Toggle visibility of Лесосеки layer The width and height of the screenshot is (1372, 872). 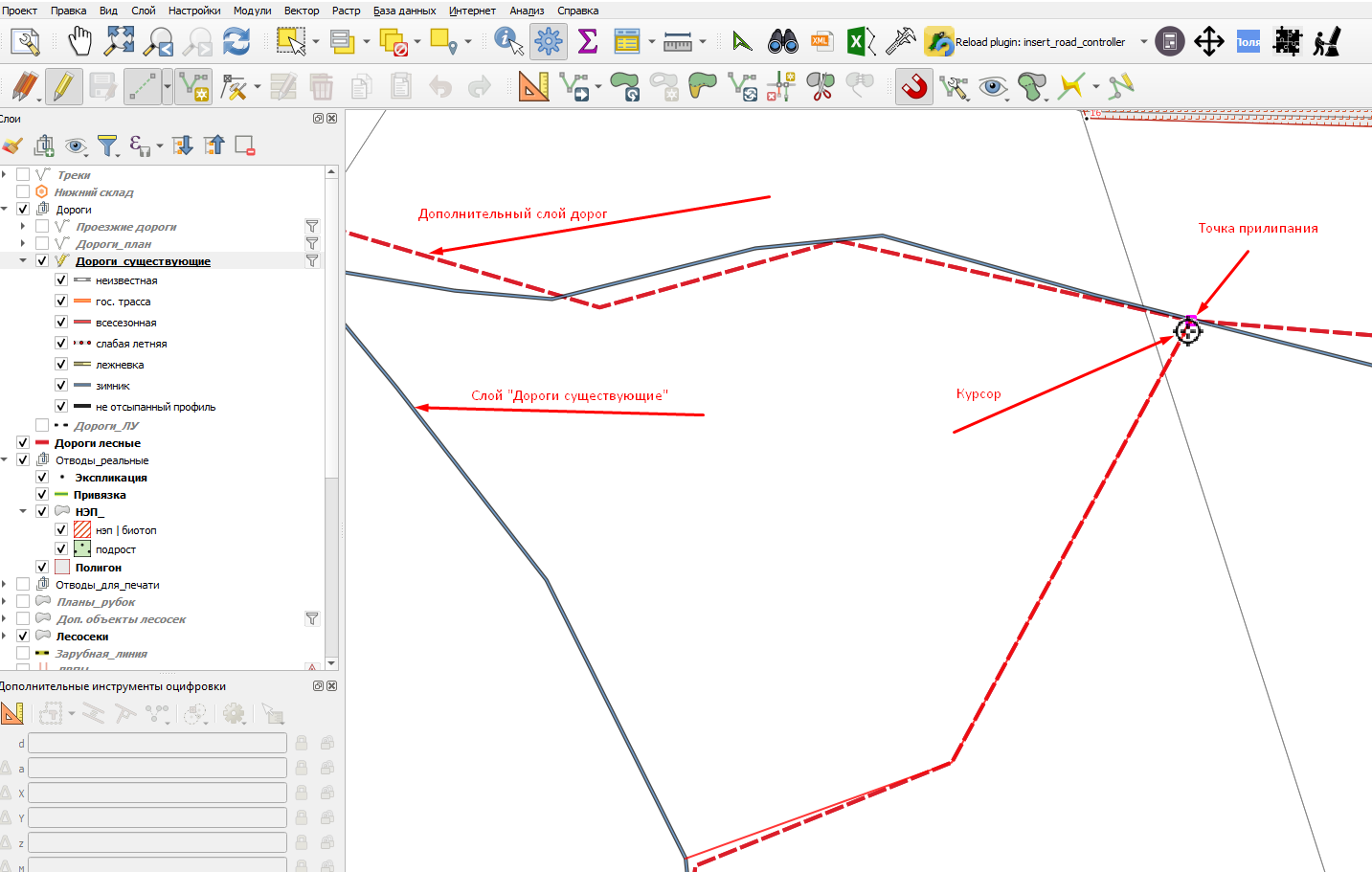point(23,637)
